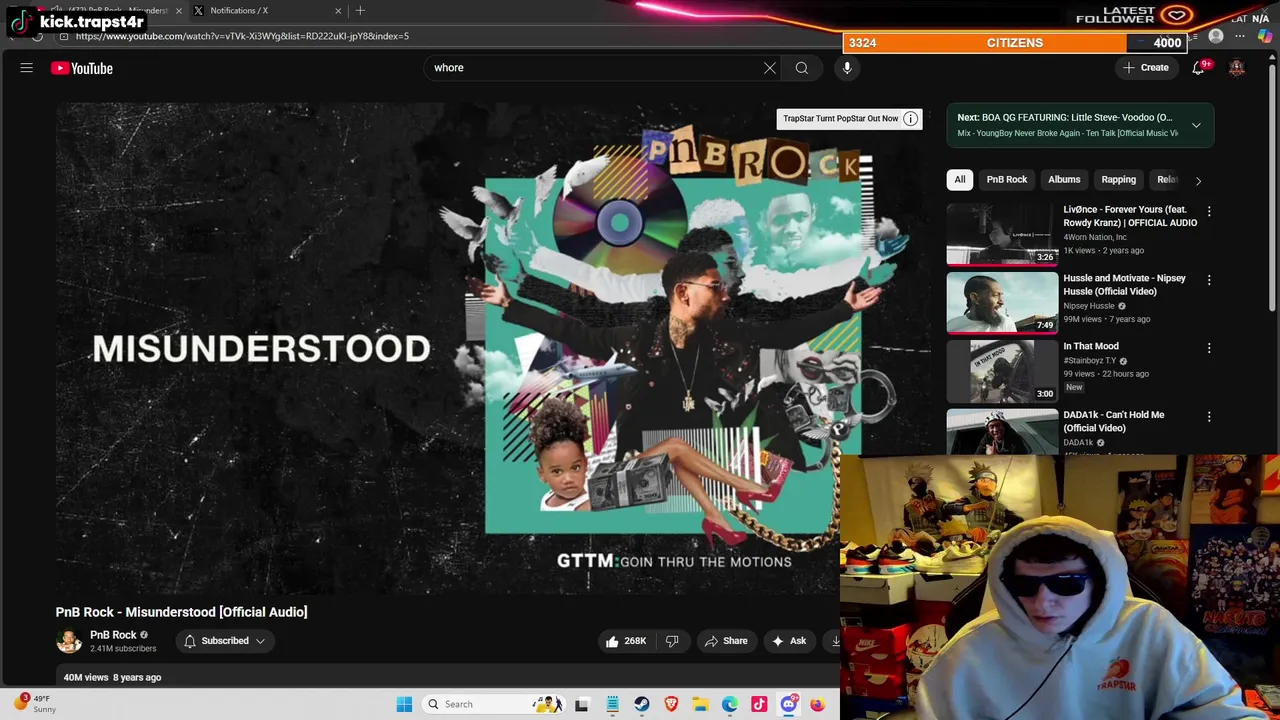Open DADA1k Can't Hold Me title
Viewport: 1280px width, 720px height.
coord(1113,421)
